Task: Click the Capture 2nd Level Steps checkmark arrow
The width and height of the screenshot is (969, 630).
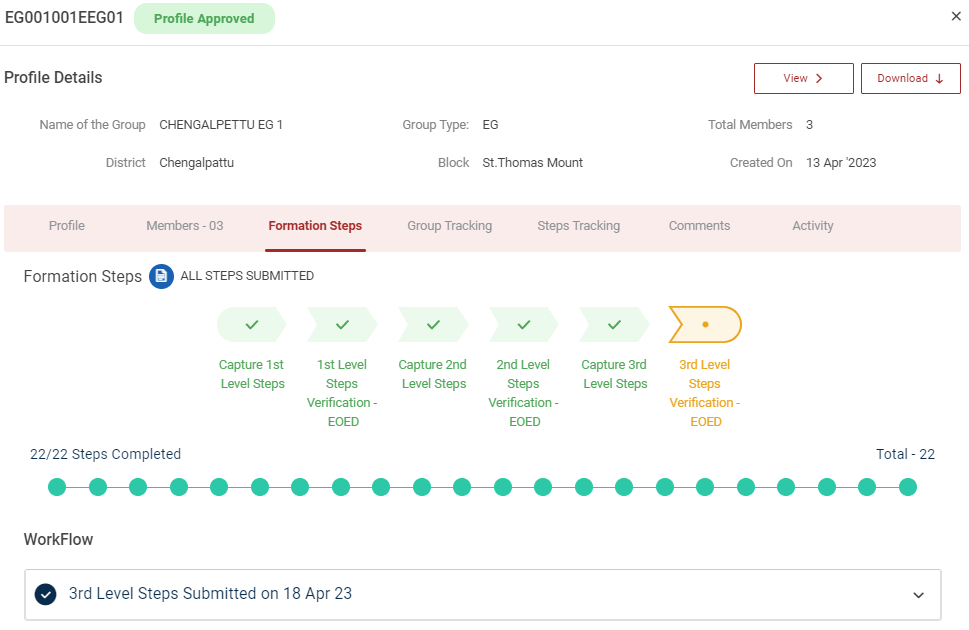Action: tap(433, 325)
